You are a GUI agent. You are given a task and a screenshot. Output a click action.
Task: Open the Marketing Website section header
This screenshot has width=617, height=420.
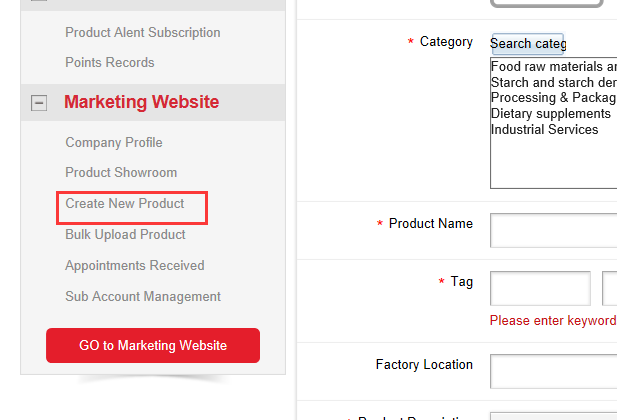pos(141,102)
